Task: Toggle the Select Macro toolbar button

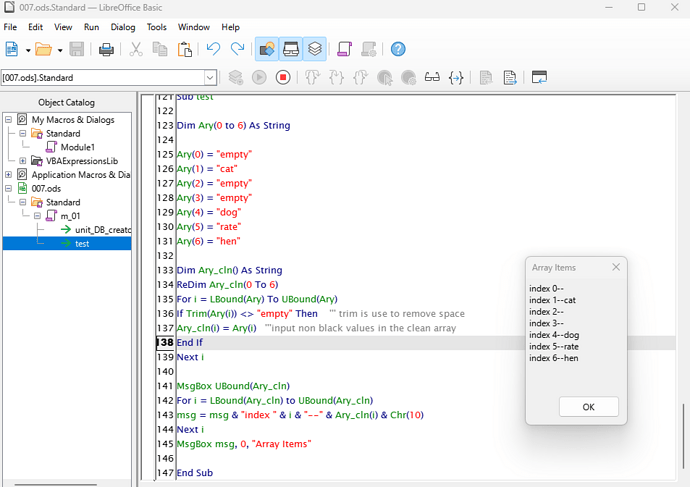Action: click(291, 49)
